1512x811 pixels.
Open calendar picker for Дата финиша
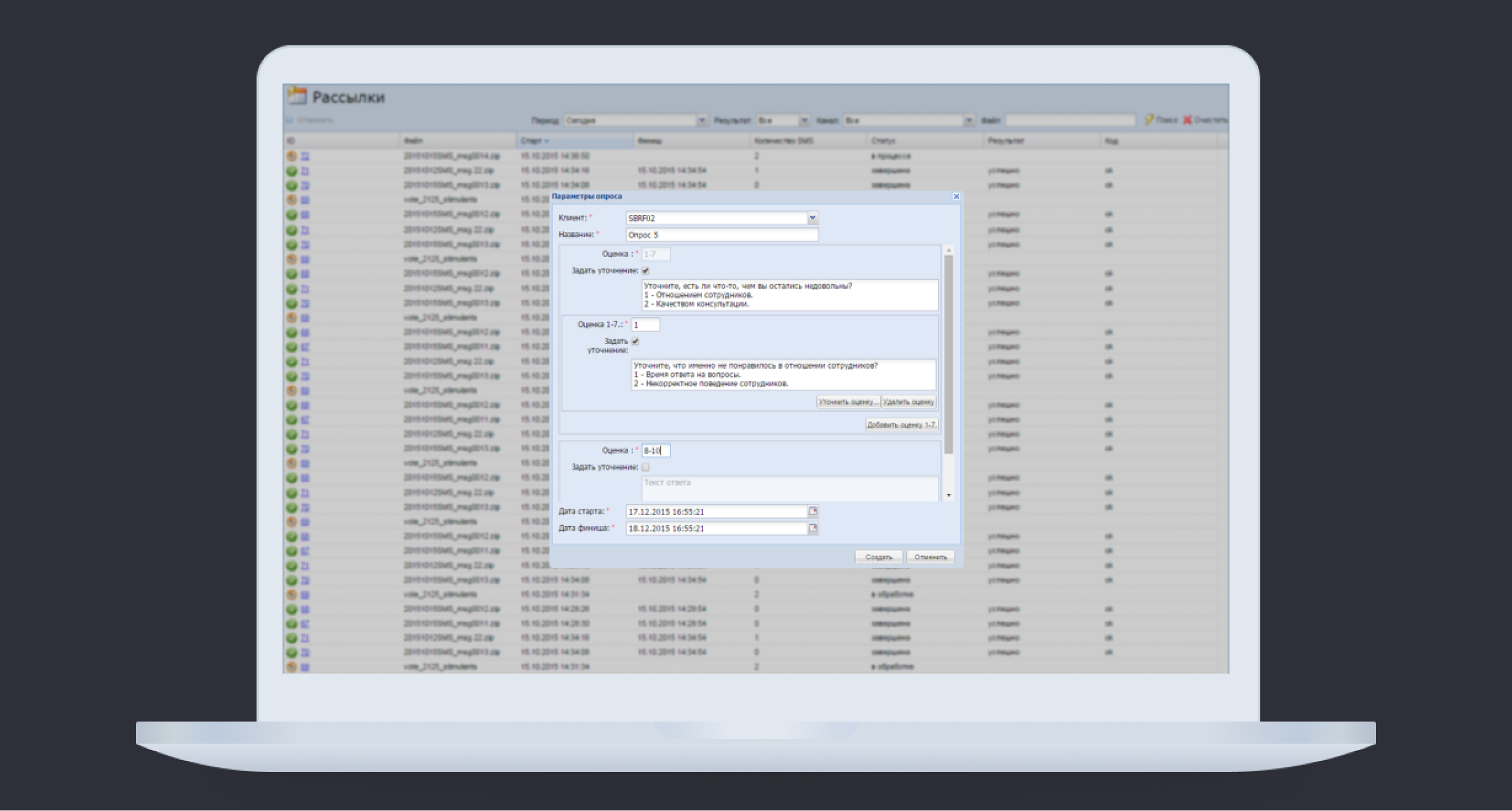[x=813, y=528]
